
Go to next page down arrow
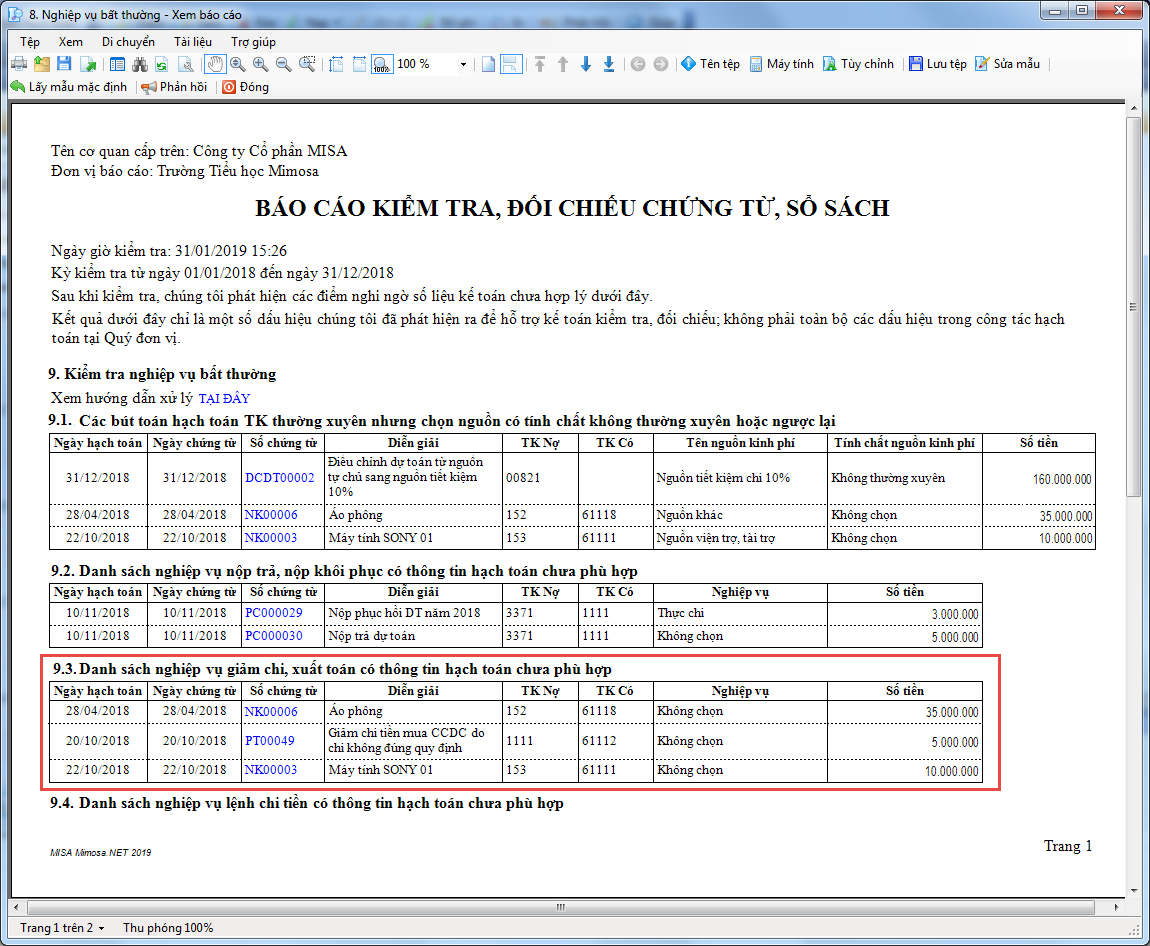click(x=585, y=65)
